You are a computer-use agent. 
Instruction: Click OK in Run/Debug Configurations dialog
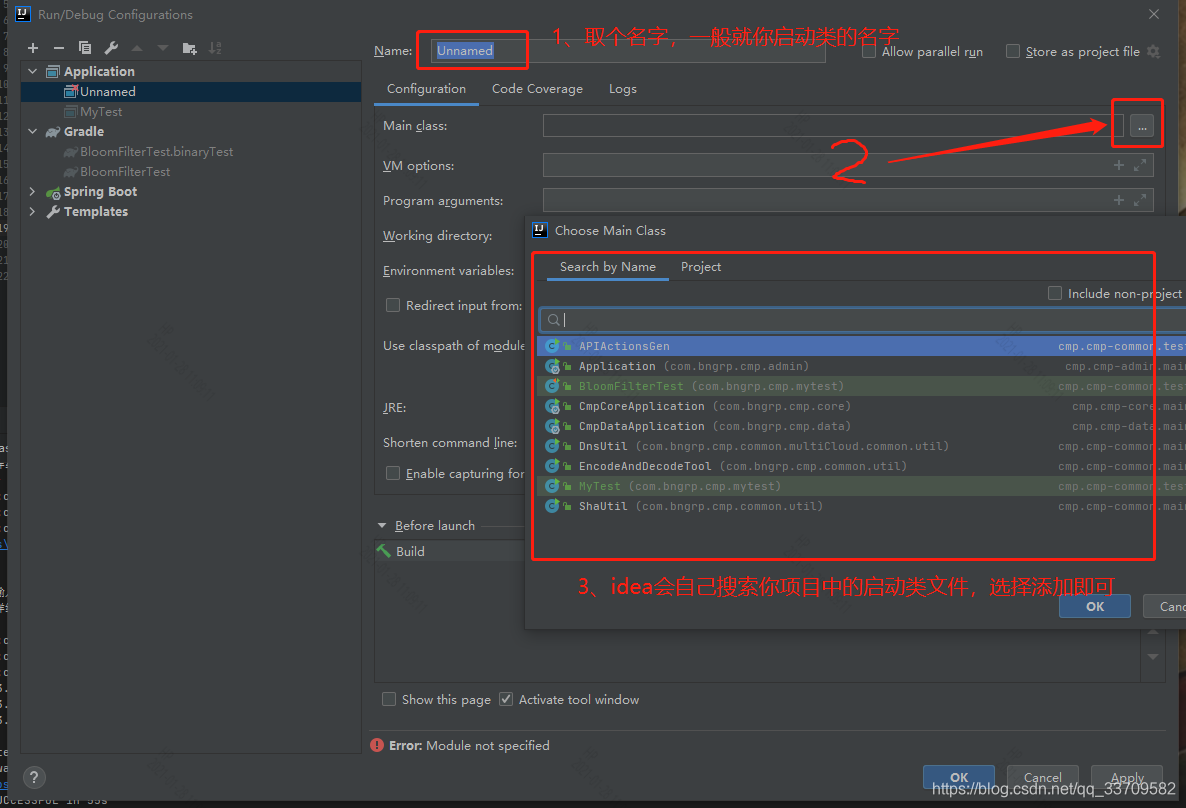point(958,777)
